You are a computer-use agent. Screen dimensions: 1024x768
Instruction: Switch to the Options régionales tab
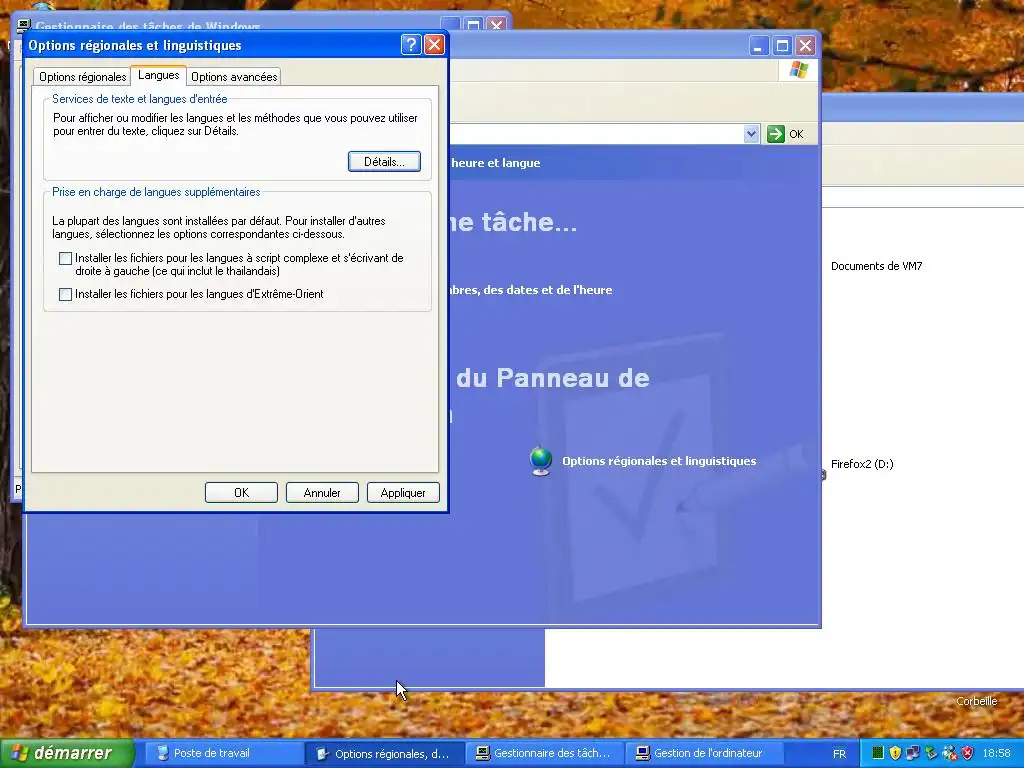(82, 77)
